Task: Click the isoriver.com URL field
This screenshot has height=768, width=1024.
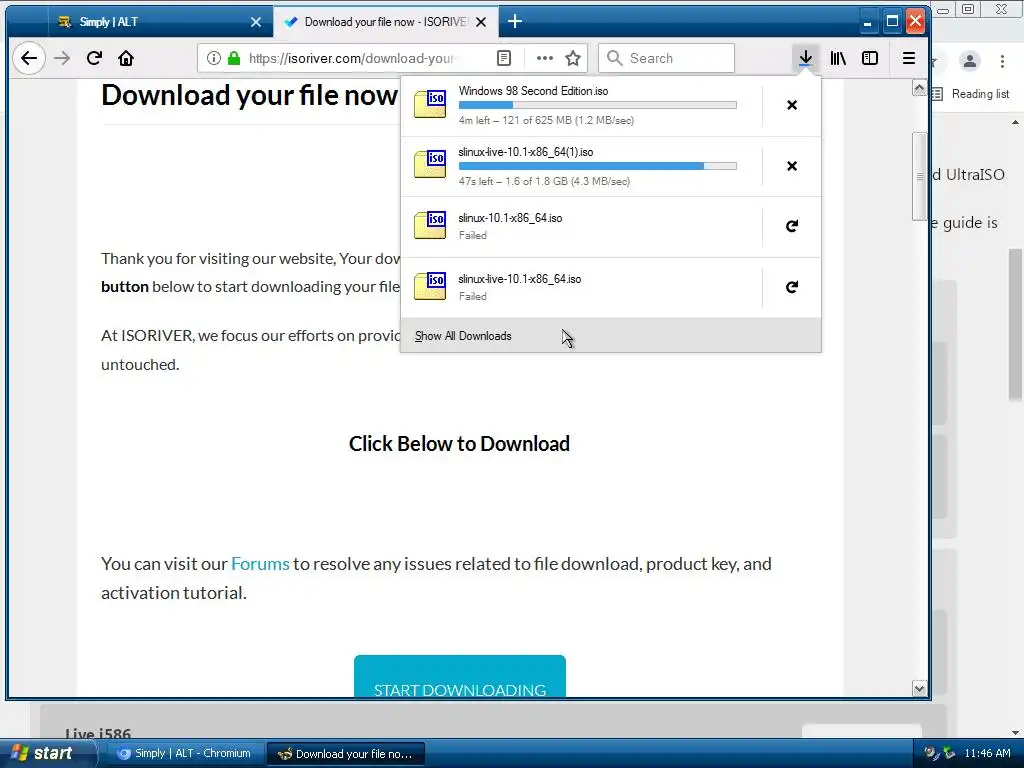Action: (353, 58)
